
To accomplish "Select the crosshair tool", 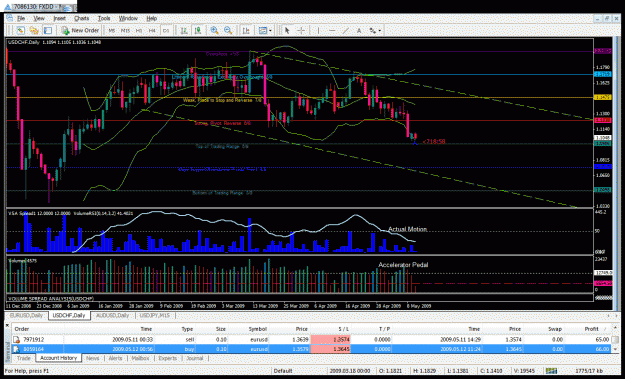I will click(301, 30).
